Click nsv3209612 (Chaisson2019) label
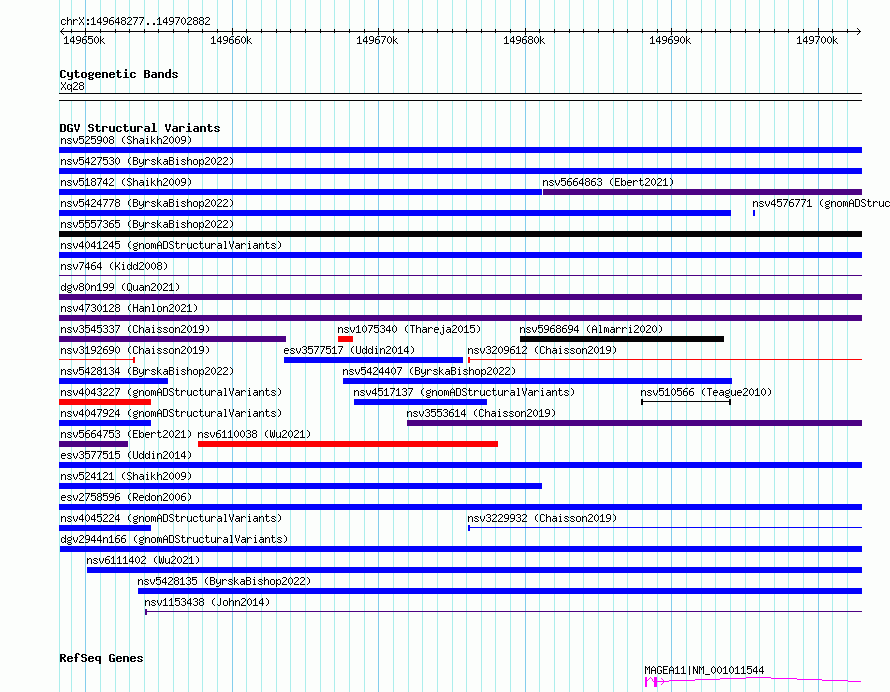890x692 pixels. coord(542,350)
